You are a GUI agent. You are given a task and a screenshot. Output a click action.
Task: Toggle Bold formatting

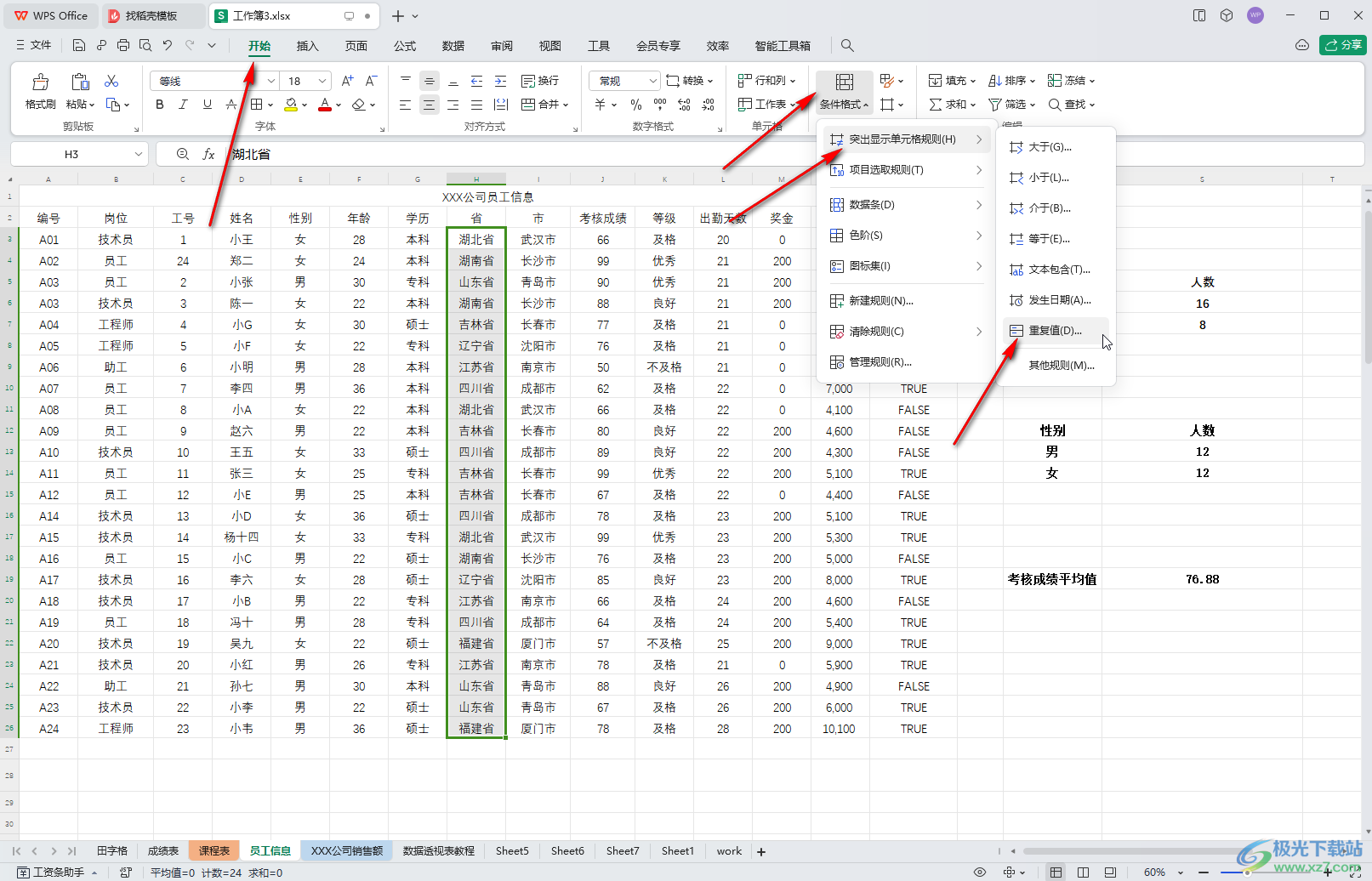160,105
